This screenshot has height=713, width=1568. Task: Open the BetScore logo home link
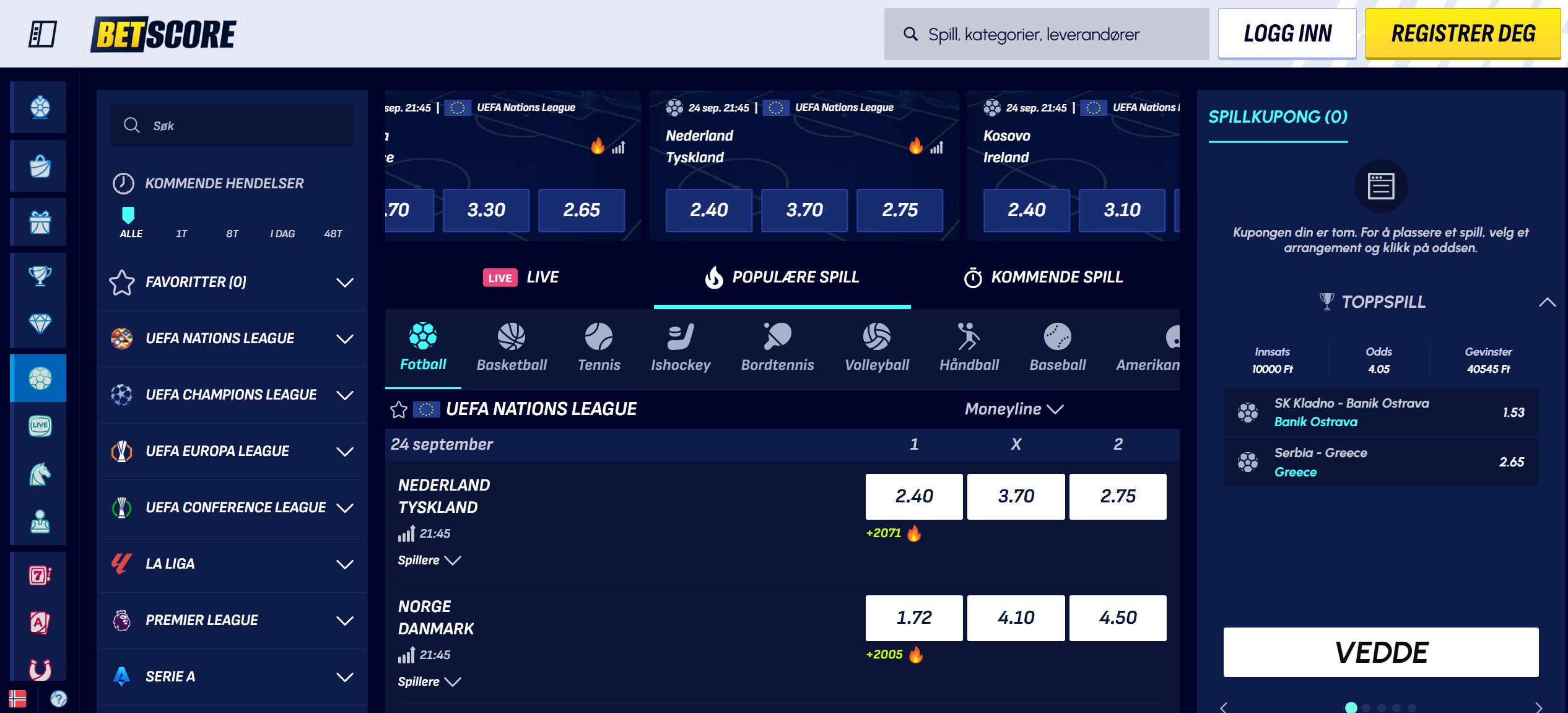pos(163,34)
